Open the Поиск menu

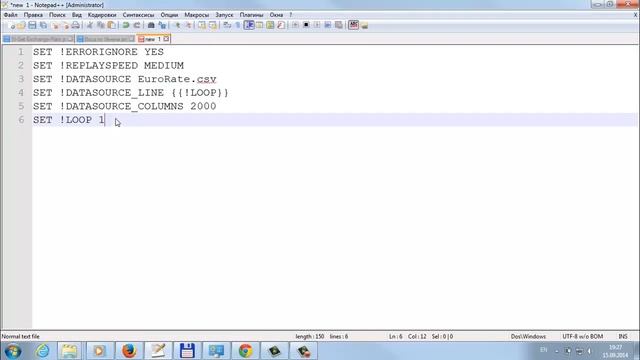(x=57, y=15)
